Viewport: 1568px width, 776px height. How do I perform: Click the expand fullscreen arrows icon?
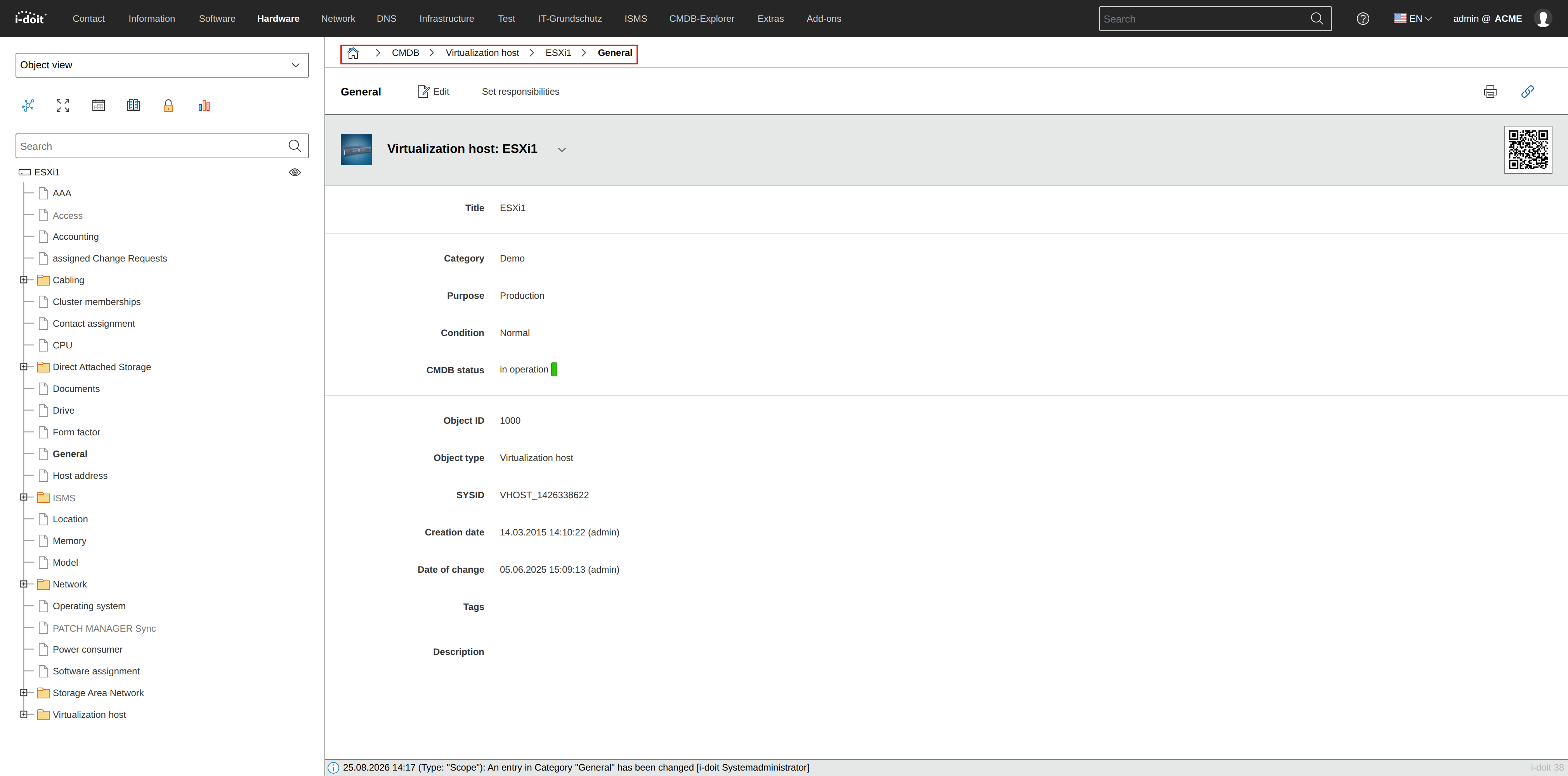(x=63, y=105)
